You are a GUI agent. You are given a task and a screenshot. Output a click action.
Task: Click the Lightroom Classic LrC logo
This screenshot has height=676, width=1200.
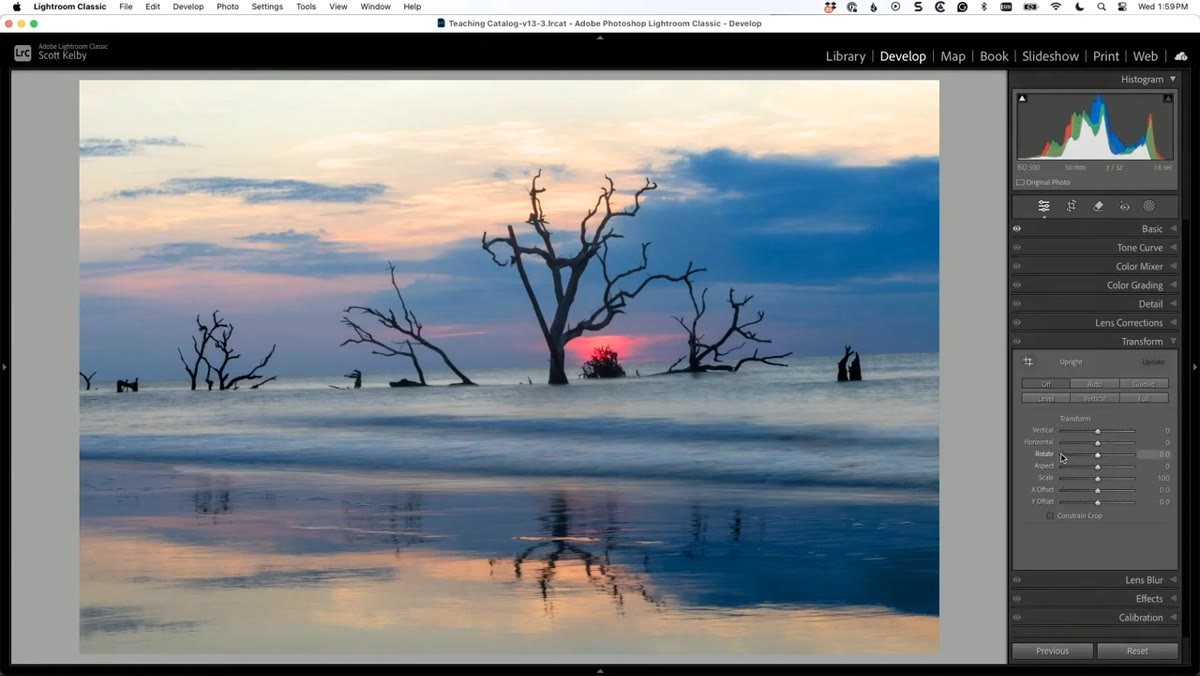pyautogui.click(x=22, y=53)
